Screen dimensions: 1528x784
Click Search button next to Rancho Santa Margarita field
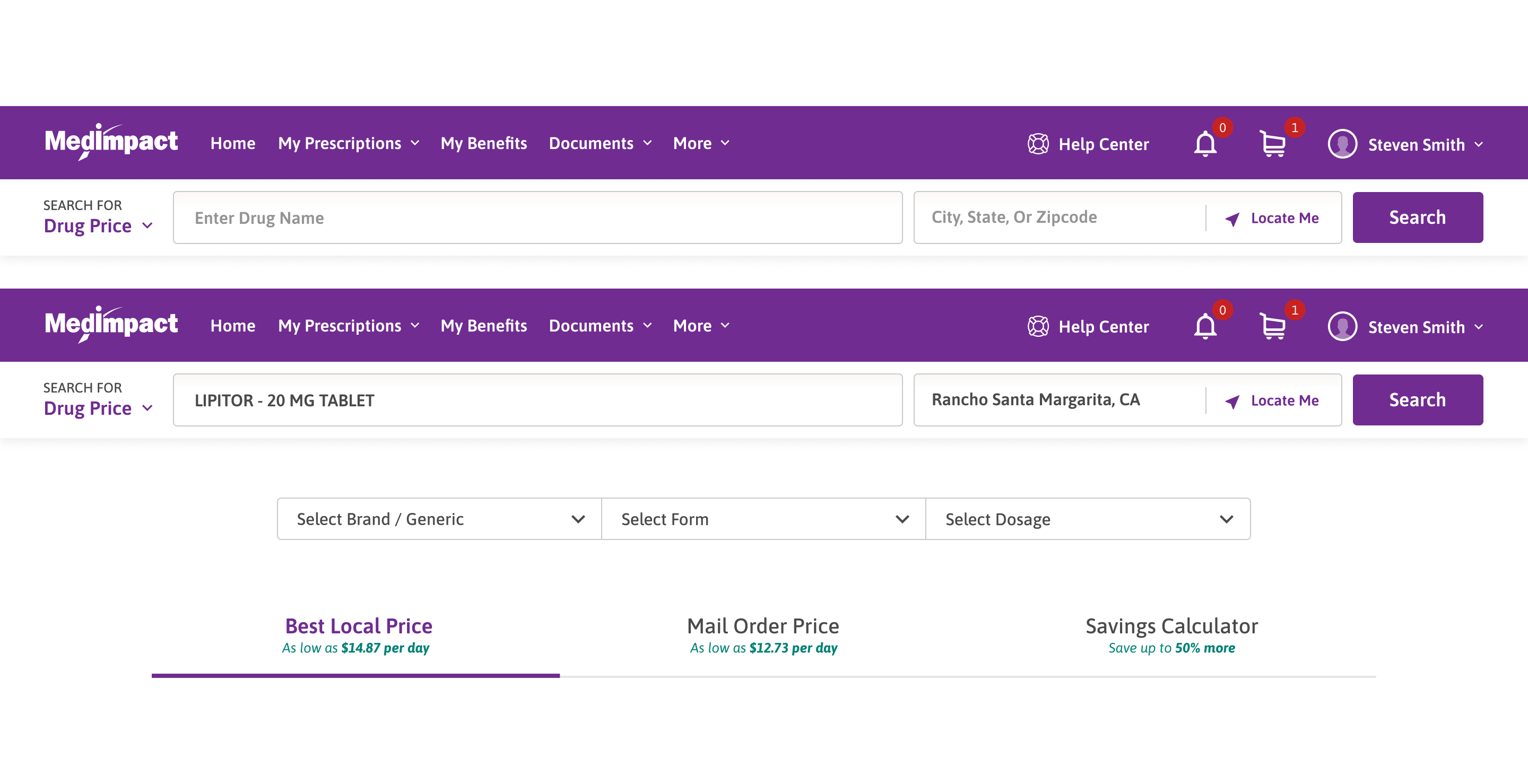tap(1418, 400)
